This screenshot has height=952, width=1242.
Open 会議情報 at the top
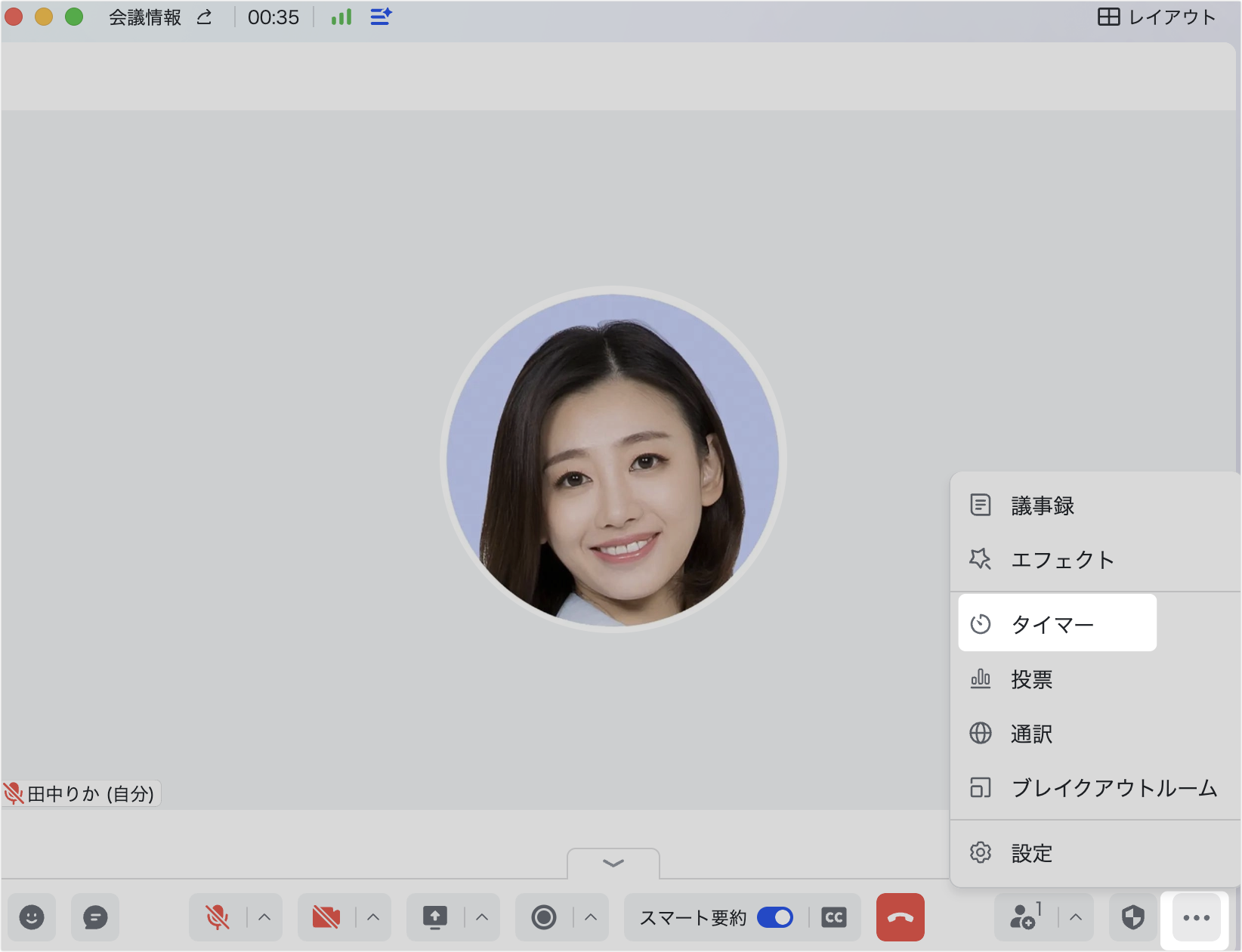click(145, 17)
